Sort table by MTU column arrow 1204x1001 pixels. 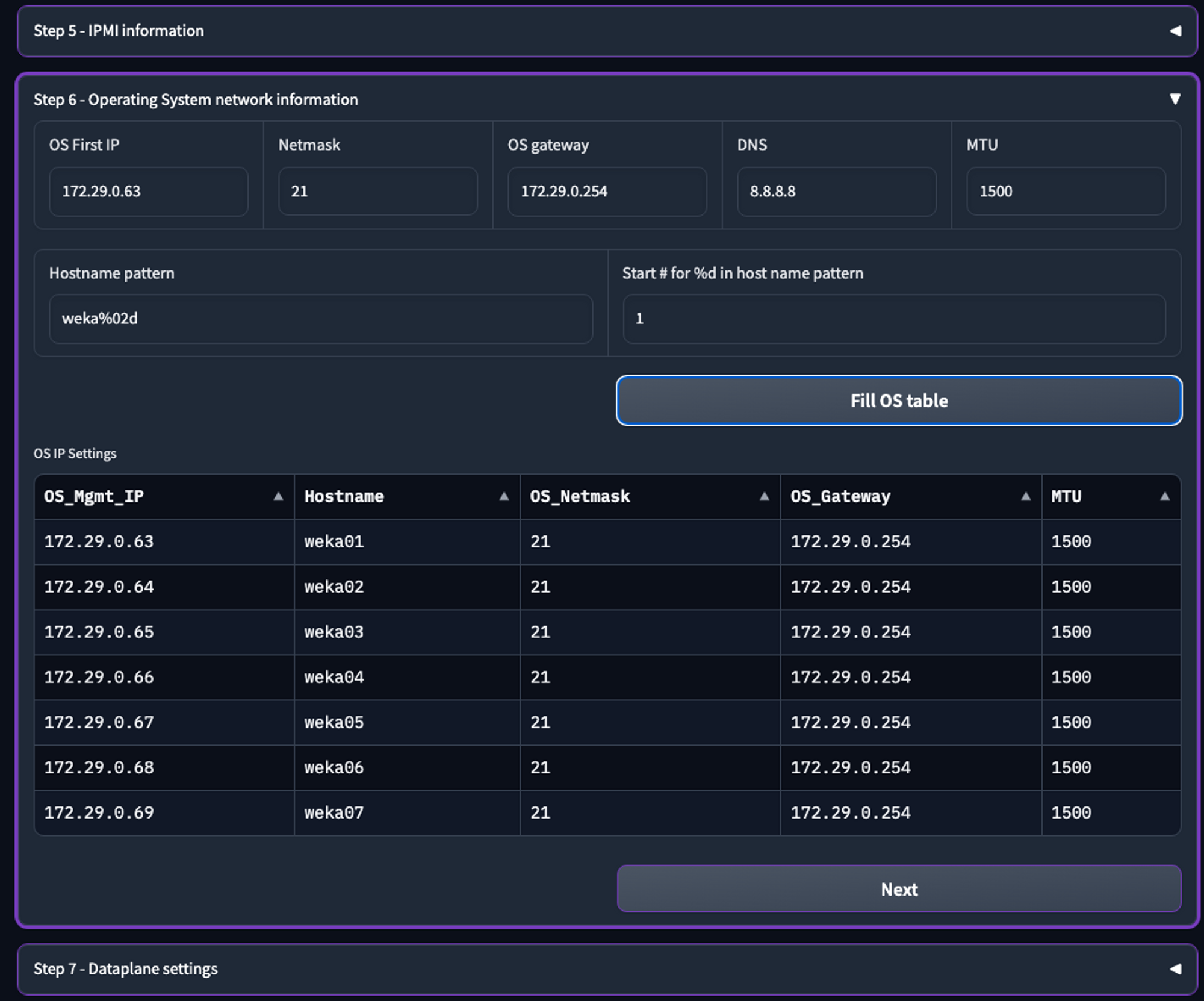[1165, 497]
